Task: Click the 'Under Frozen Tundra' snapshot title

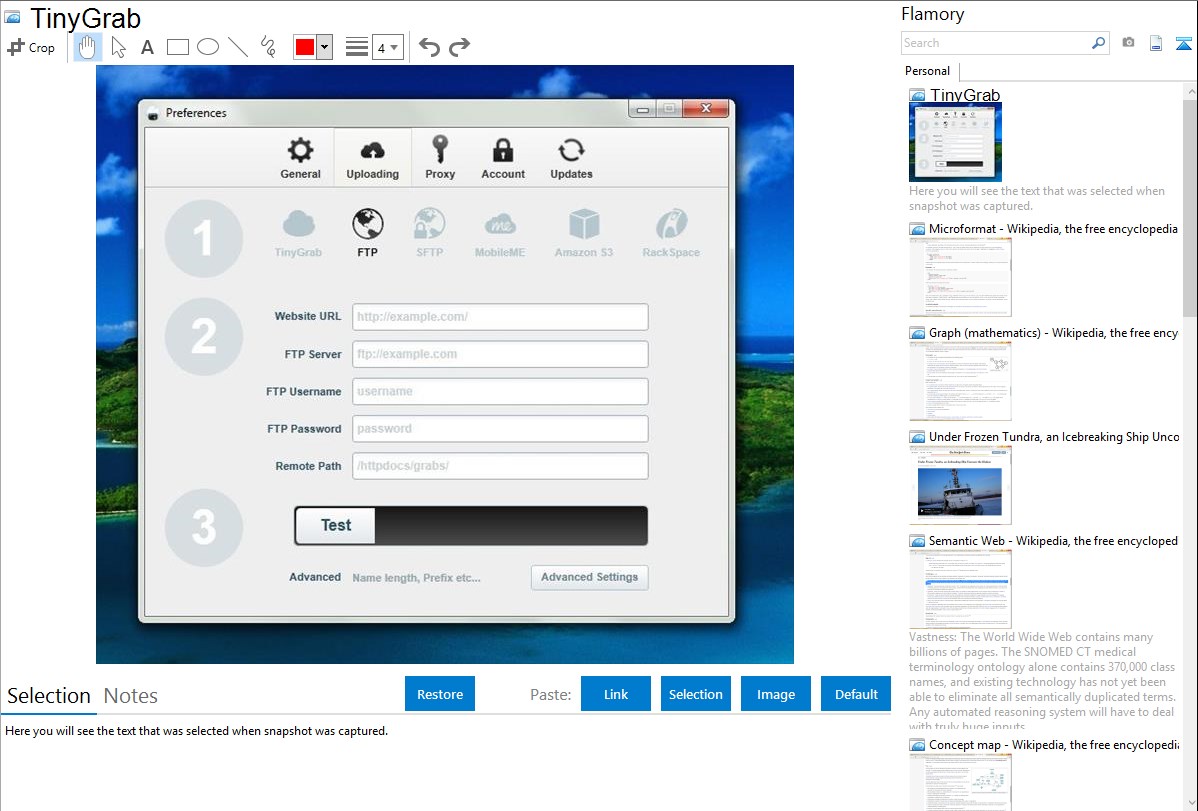Action: 1054,436
